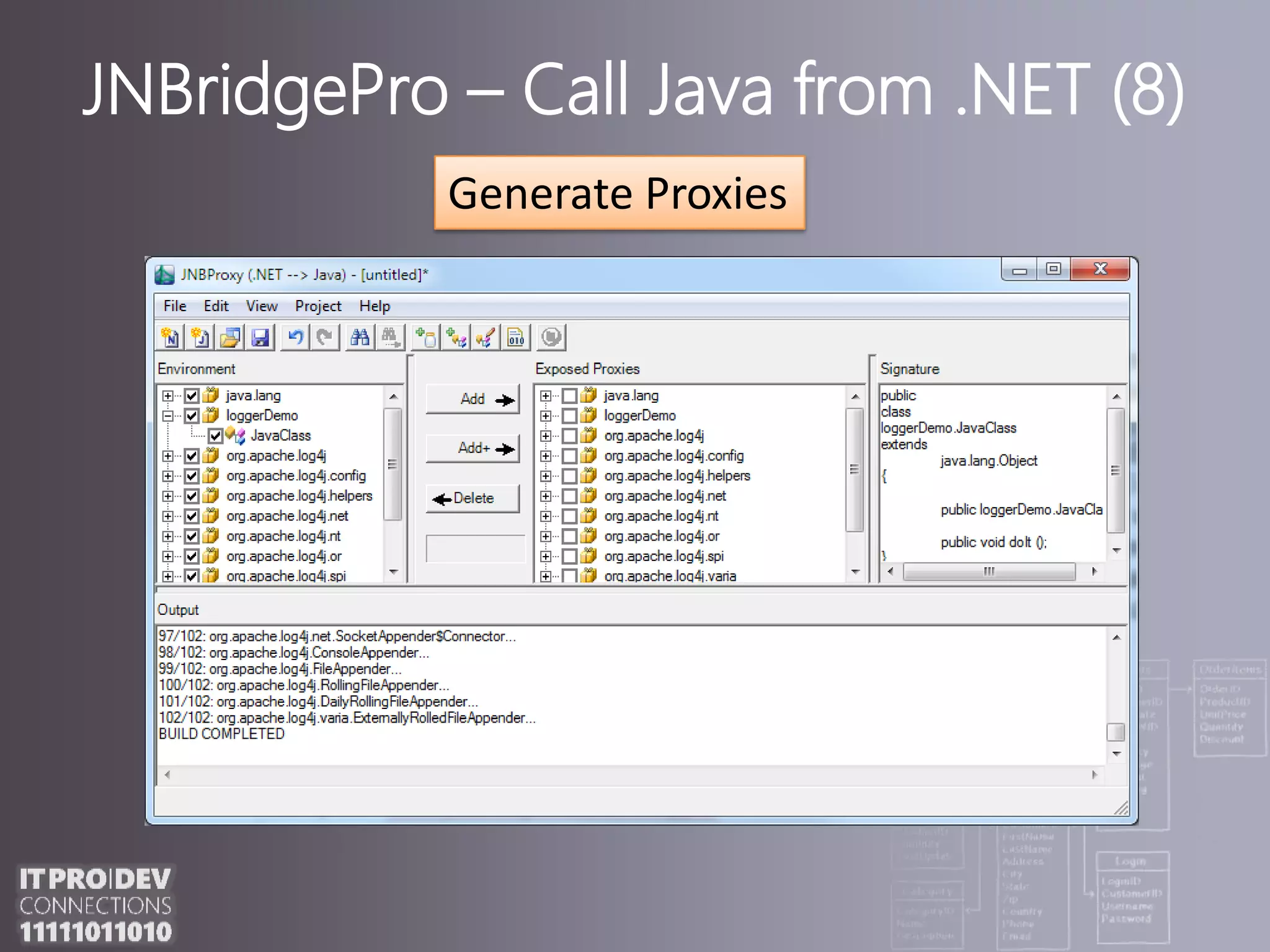Expand org.apache.log4j.net node in Exposed Proxies

545,496
